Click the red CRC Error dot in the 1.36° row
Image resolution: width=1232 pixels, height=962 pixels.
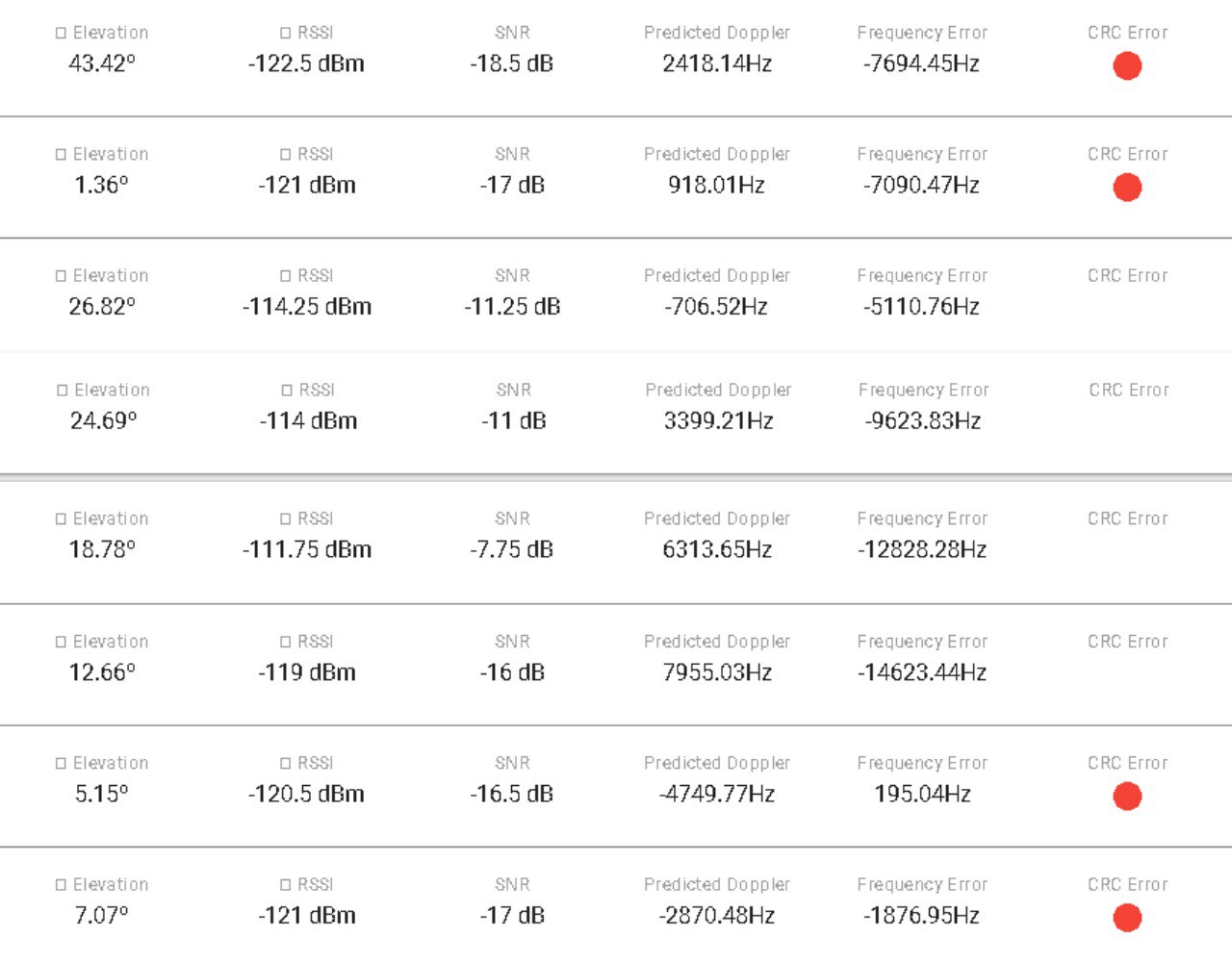coord(1127,188)
